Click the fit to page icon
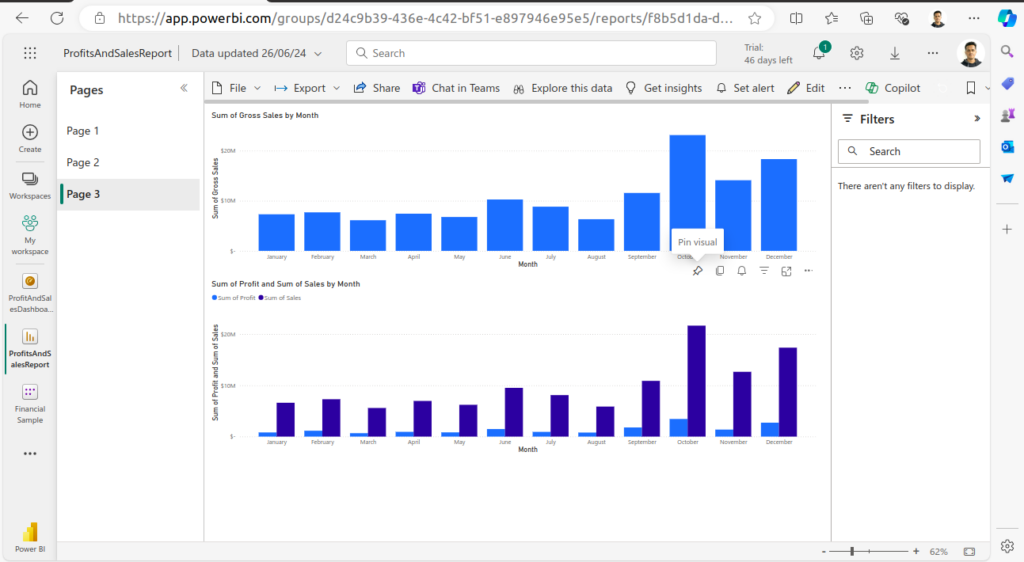 pyautogui.click(x=969, y=551)
